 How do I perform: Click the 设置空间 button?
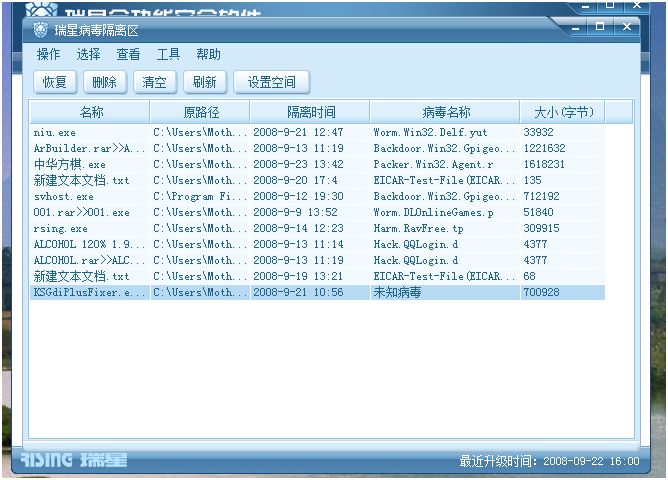[271, 82]
